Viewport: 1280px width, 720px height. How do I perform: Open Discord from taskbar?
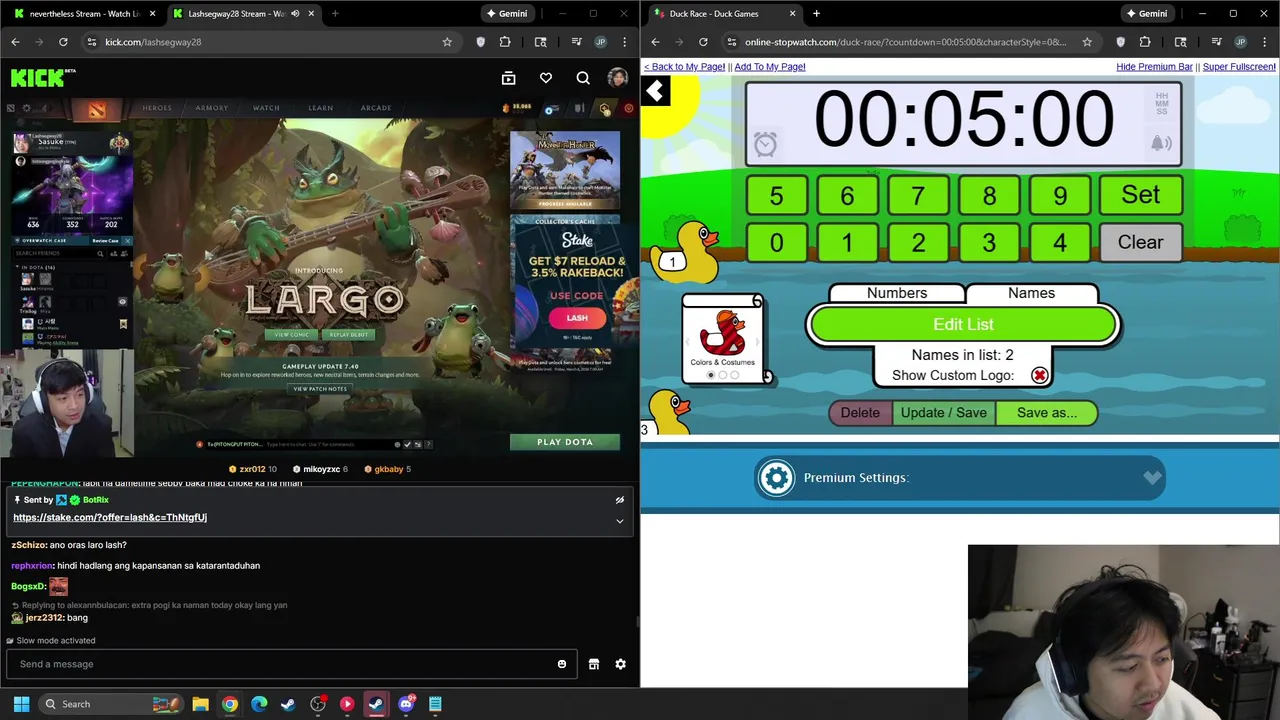406,704
